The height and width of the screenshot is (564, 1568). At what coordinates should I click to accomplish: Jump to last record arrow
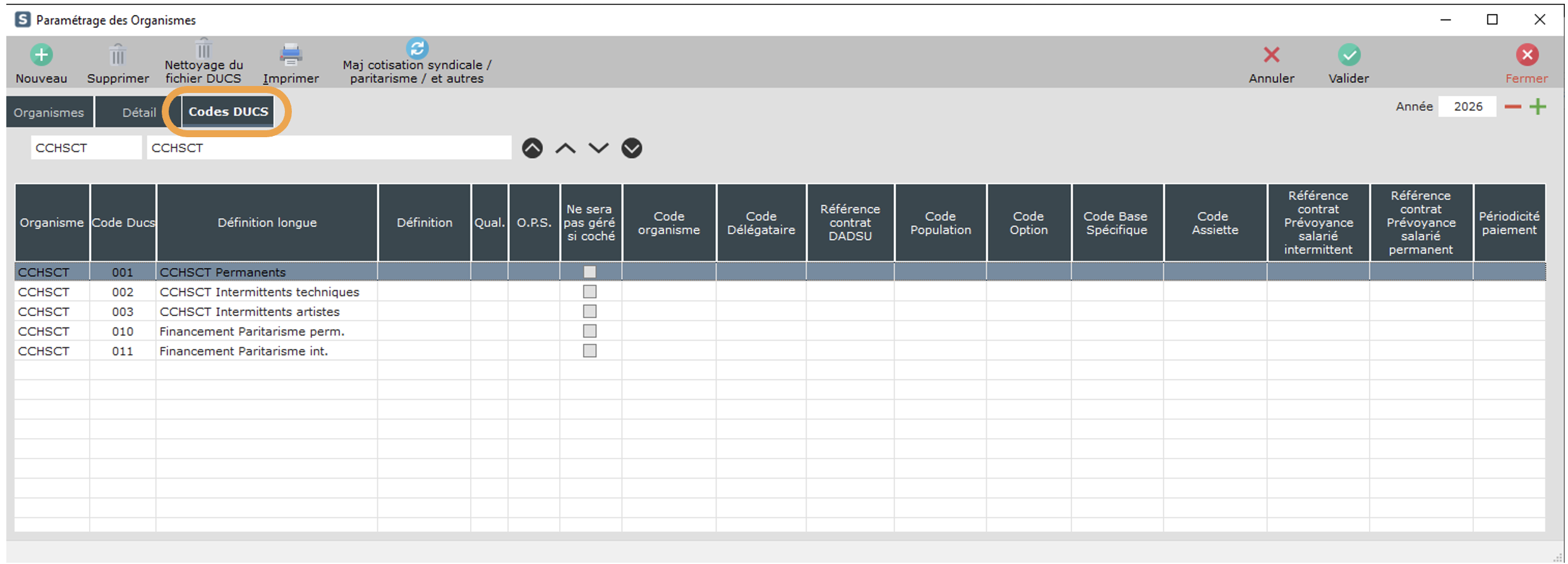(632, 149)
